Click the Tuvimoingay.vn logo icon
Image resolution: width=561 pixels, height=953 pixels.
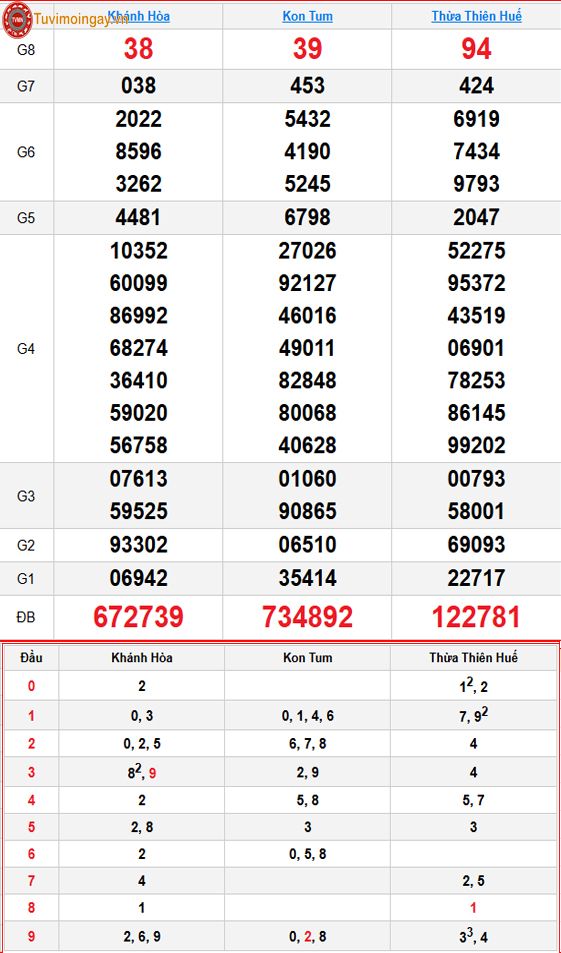17,19
